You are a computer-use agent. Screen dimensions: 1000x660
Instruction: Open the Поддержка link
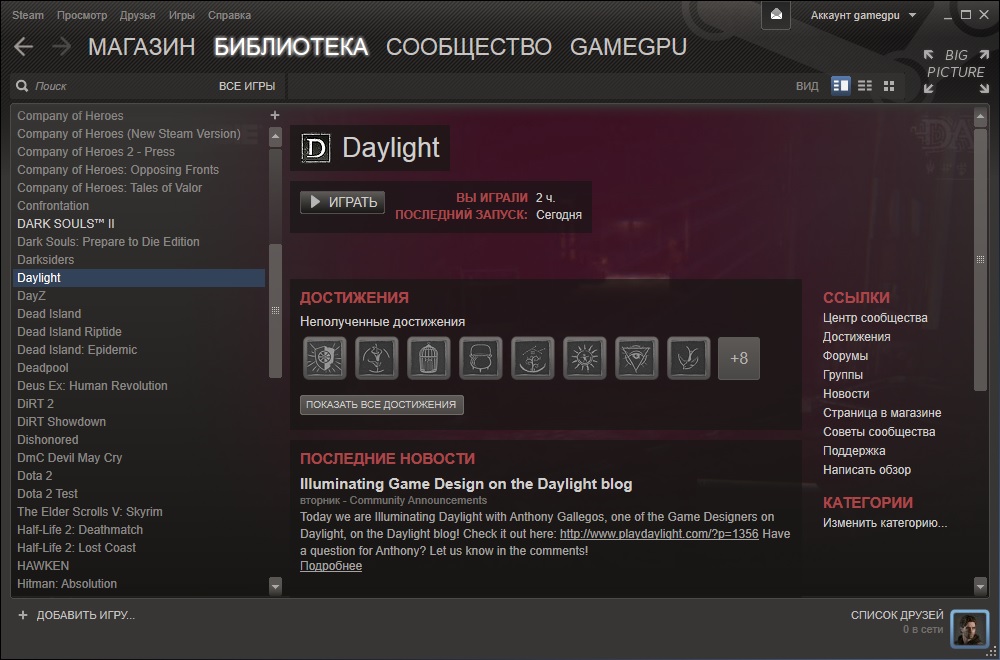tap(854, 451)
